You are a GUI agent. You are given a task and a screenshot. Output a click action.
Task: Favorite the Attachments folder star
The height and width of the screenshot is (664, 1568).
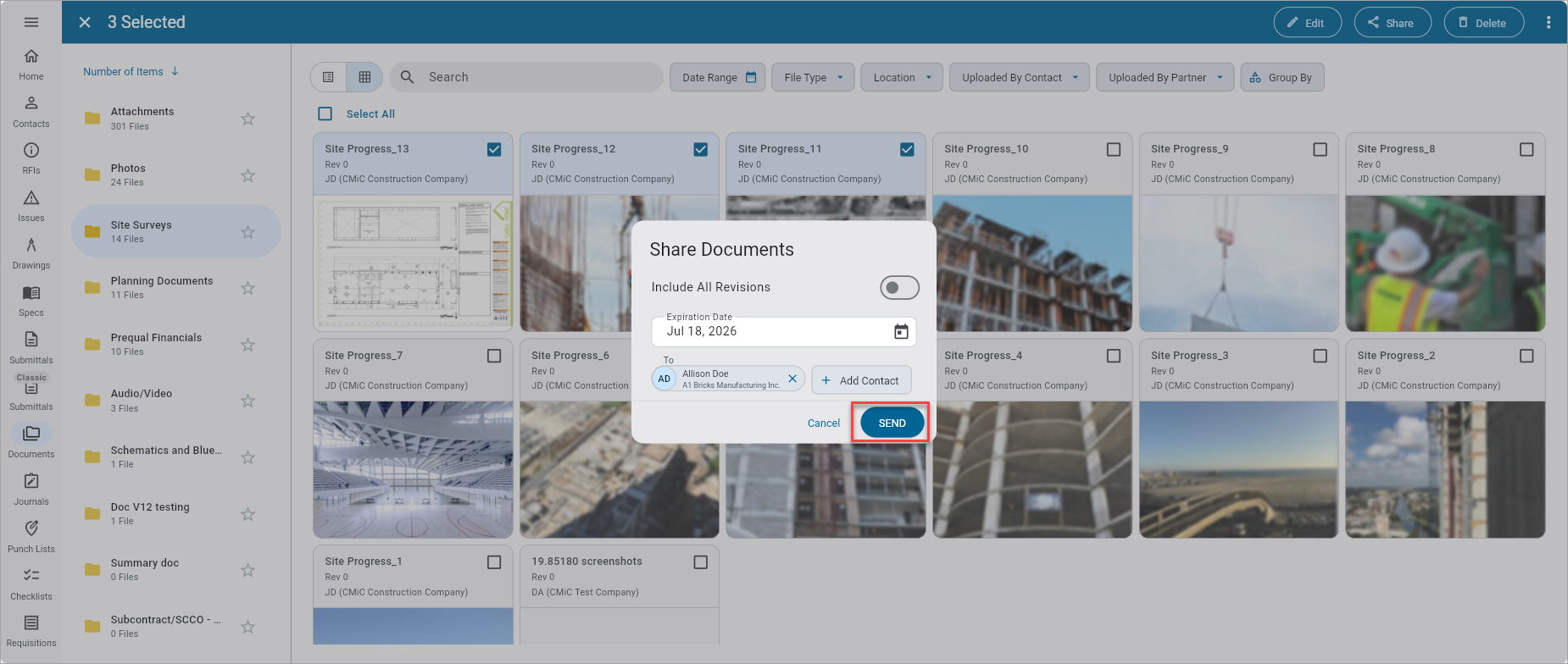click(247, 119)
